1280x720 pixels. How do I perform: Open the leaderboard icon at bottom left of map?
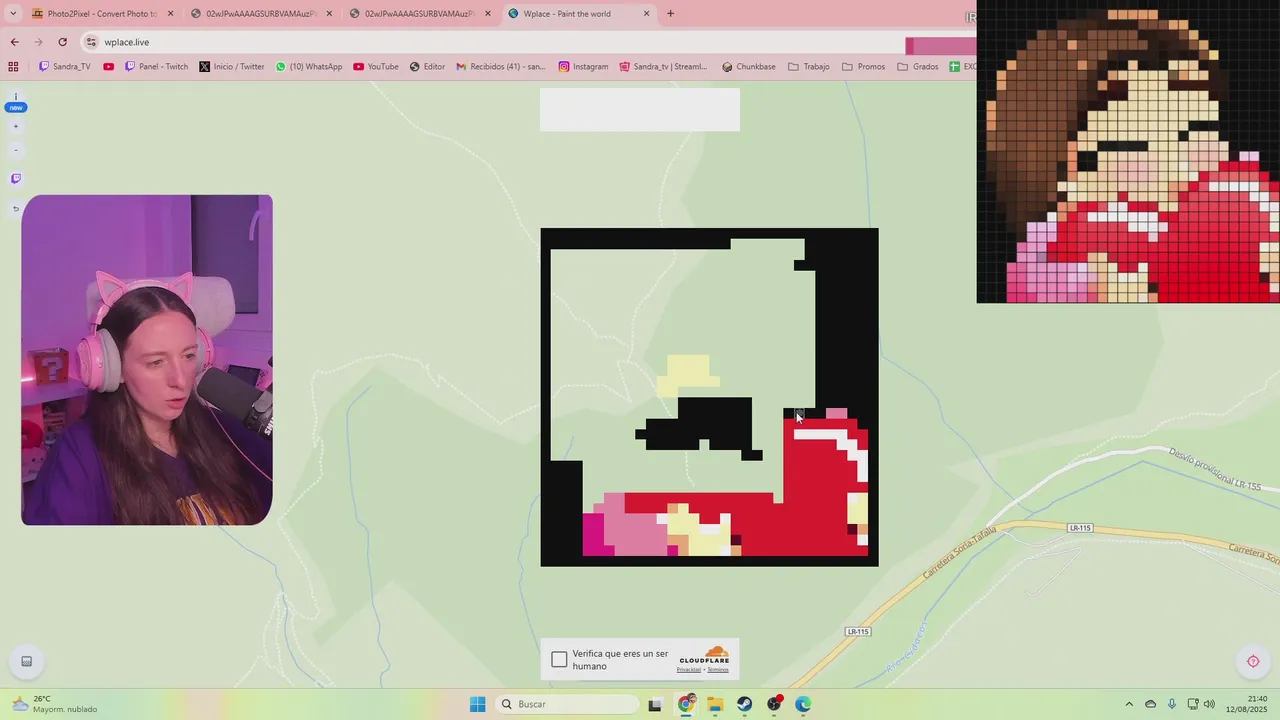click(26, 661)
